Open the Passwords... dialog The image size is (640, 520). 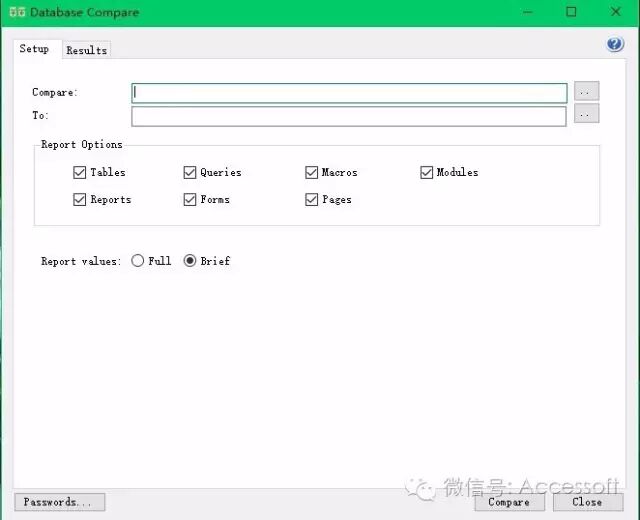(x=60, y=502)
